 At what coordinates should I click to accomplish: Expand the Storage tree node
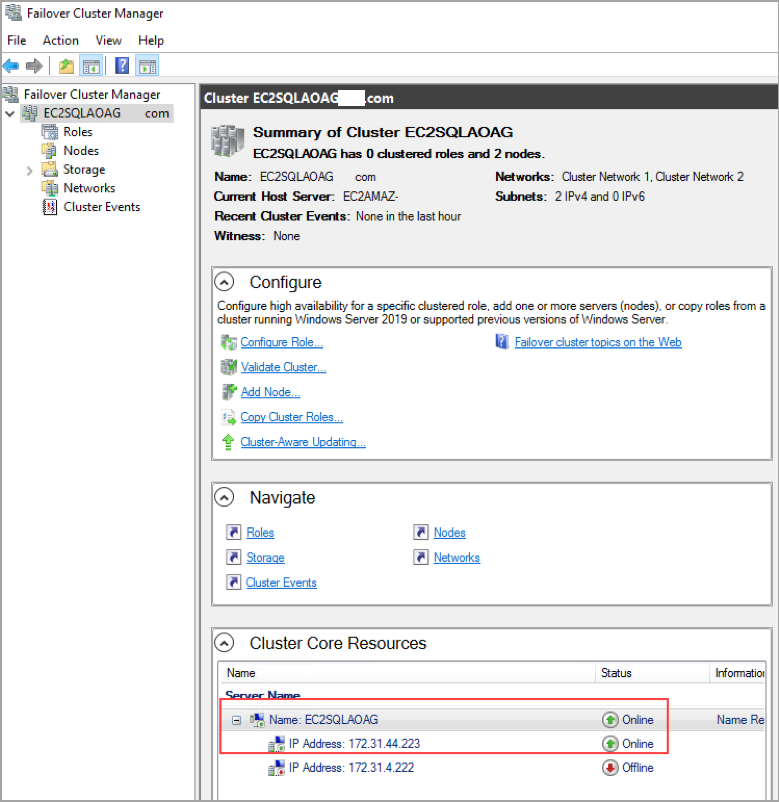pyautogui.click(x=29, y=170)
